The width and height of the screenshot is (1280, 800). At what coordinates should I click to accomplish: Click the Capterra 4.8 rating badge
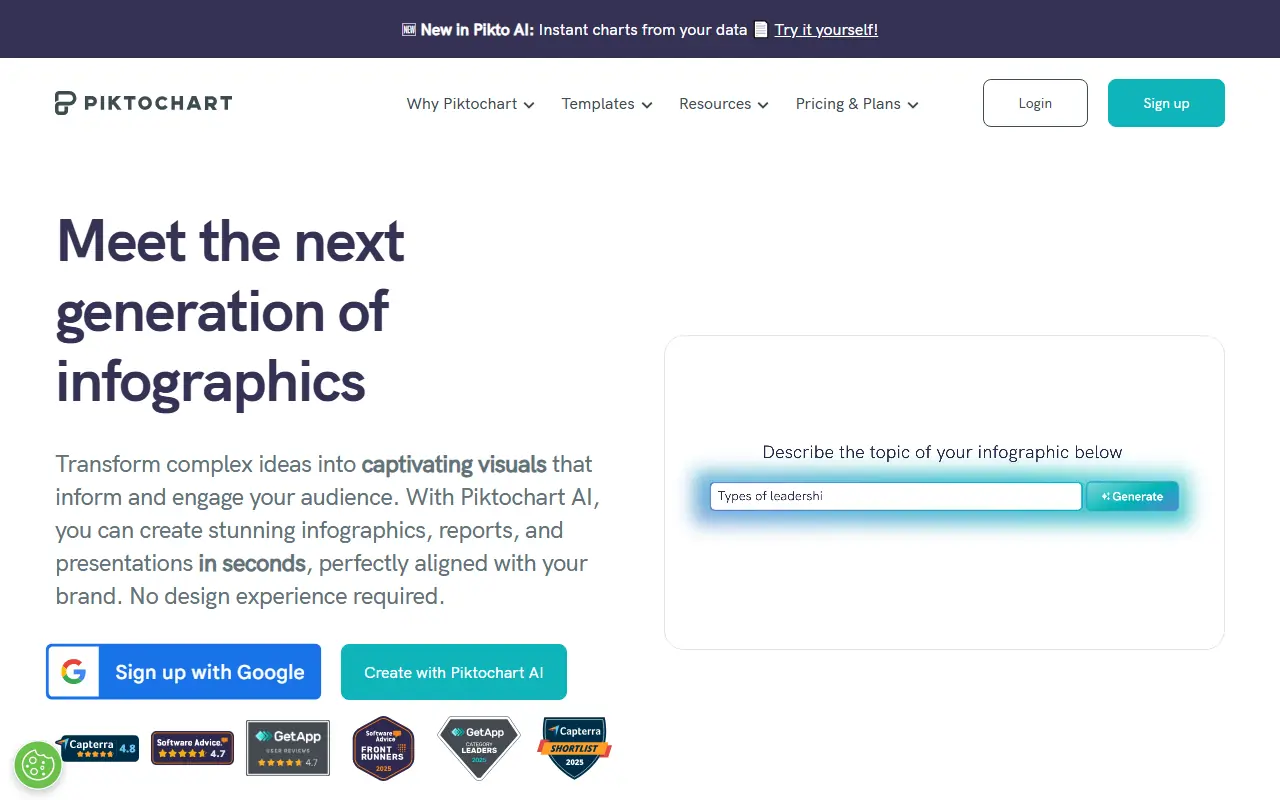[96, 747]
